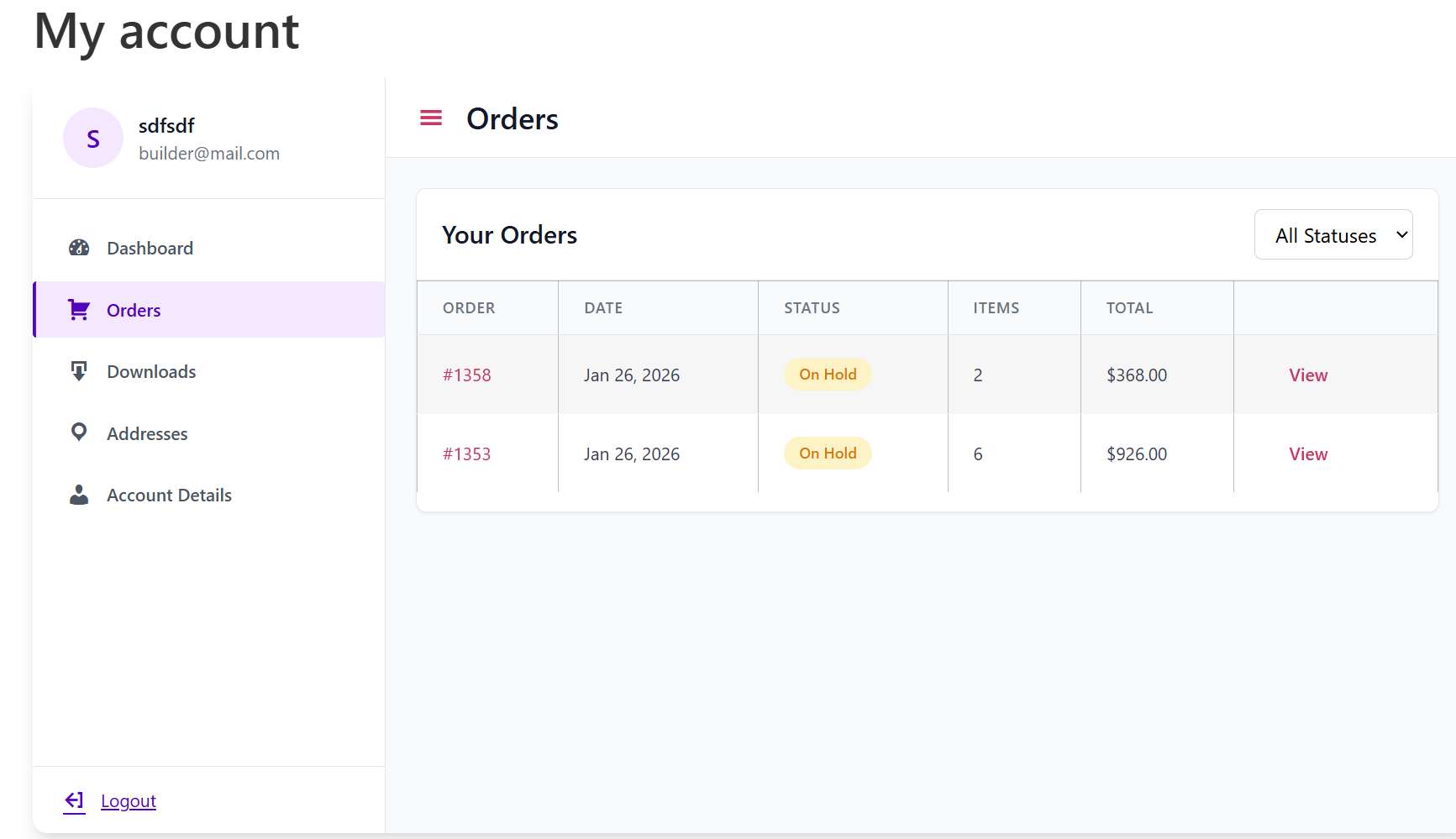Screen dimensions: 1456x839
Task: Click the Orders shopping cart icon
Action: point(79,310)
